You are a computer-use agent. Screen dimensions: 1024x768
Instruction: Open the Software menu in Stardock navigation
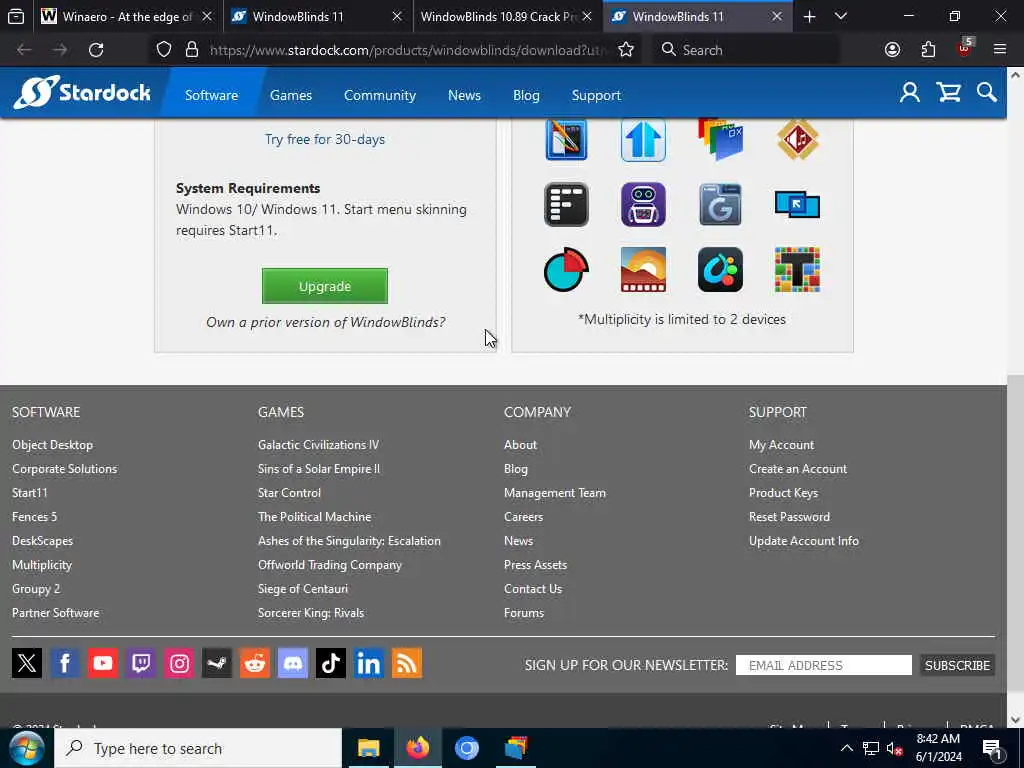[x=212, y=95]
